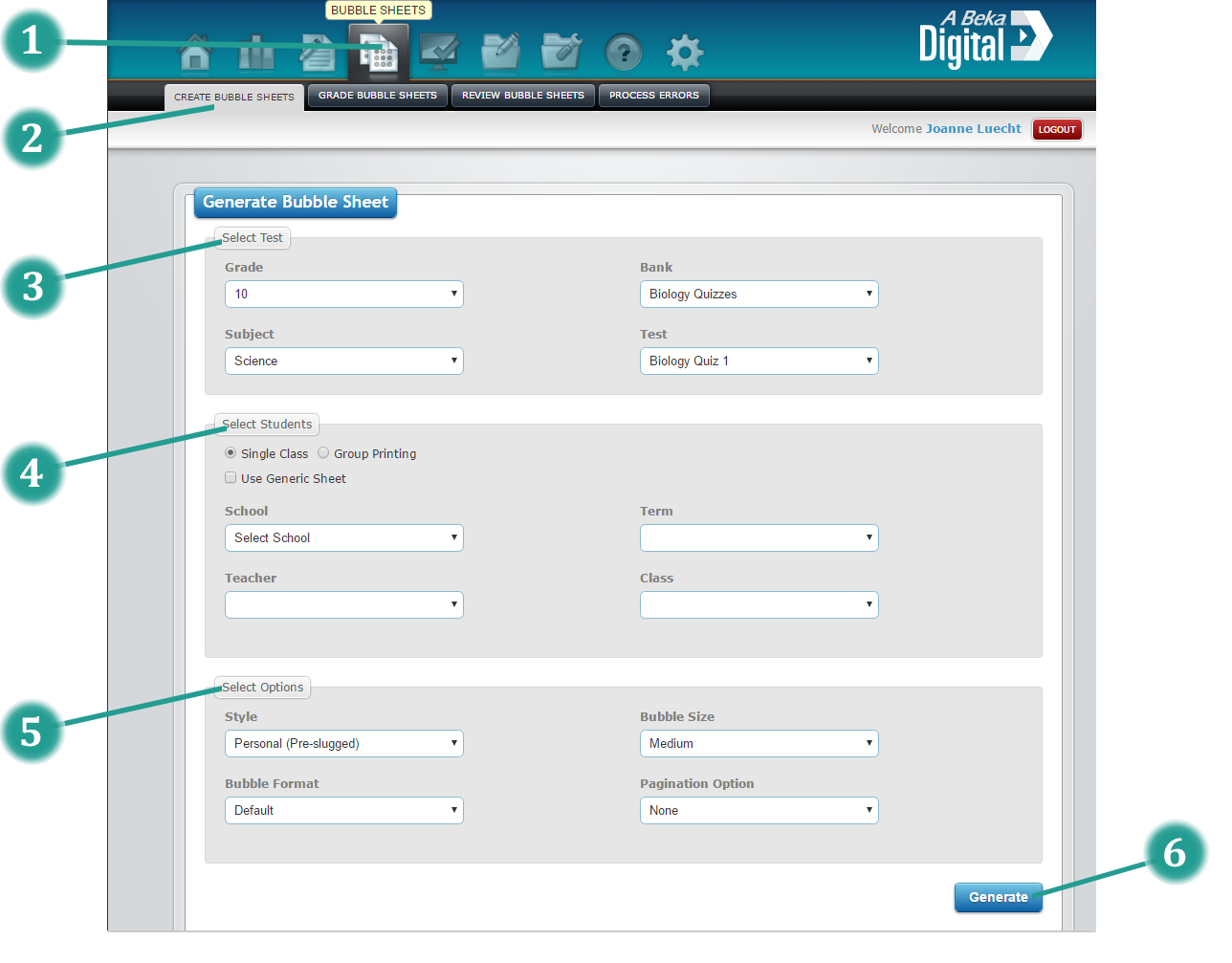Open the Bubble Sheets icon
Screen dimensions: 1232x963
pyautogui.click(x=379, y=54)
